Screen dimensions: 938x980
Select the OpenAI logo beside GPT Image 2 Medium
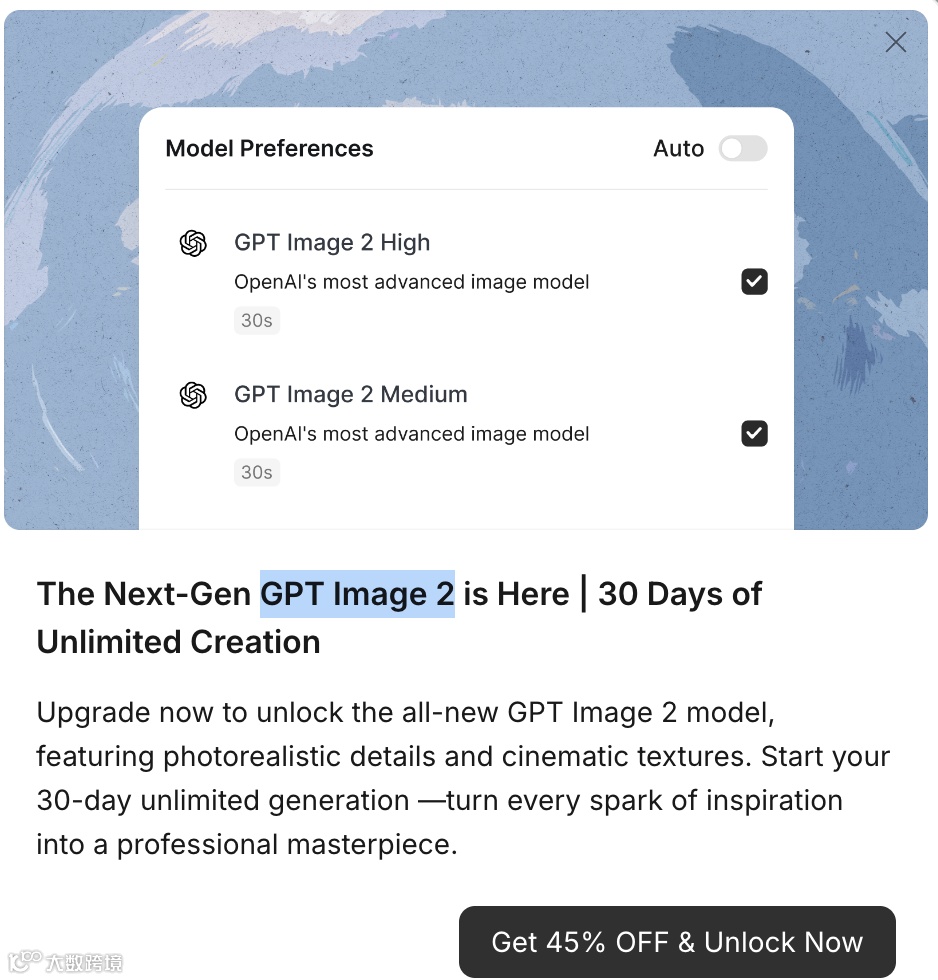pyautogui.click(x=192, y=394)
